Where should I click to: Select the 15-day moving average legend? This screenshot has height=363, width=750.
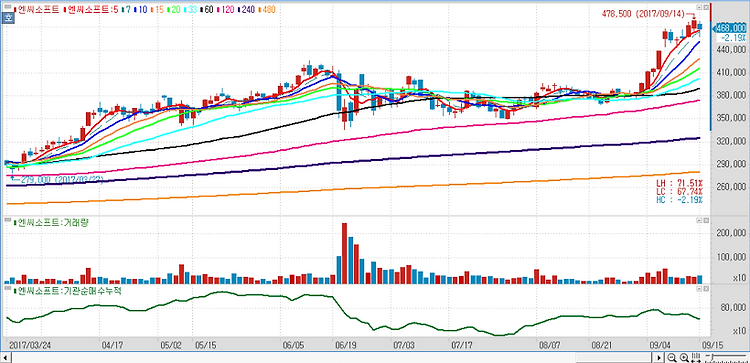click(157, 9)
